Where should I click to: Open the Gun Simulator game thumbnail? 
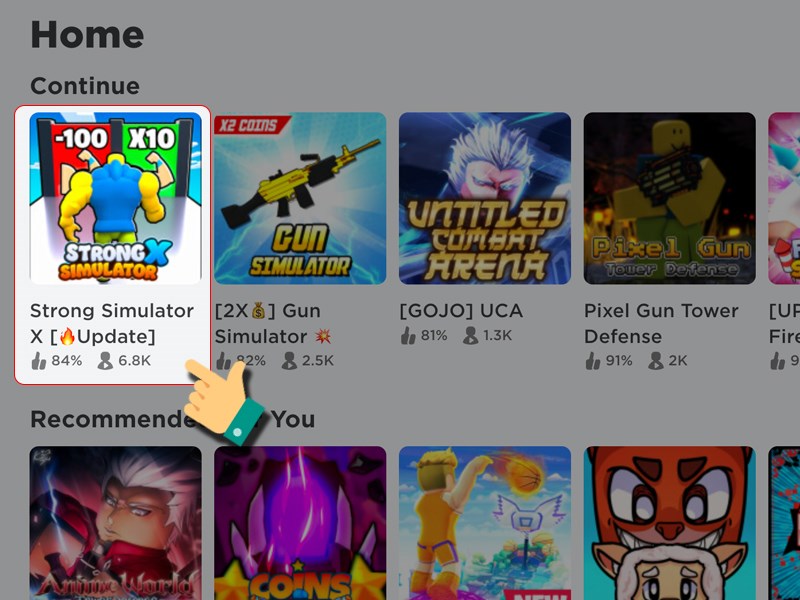(x=300, y=198)
